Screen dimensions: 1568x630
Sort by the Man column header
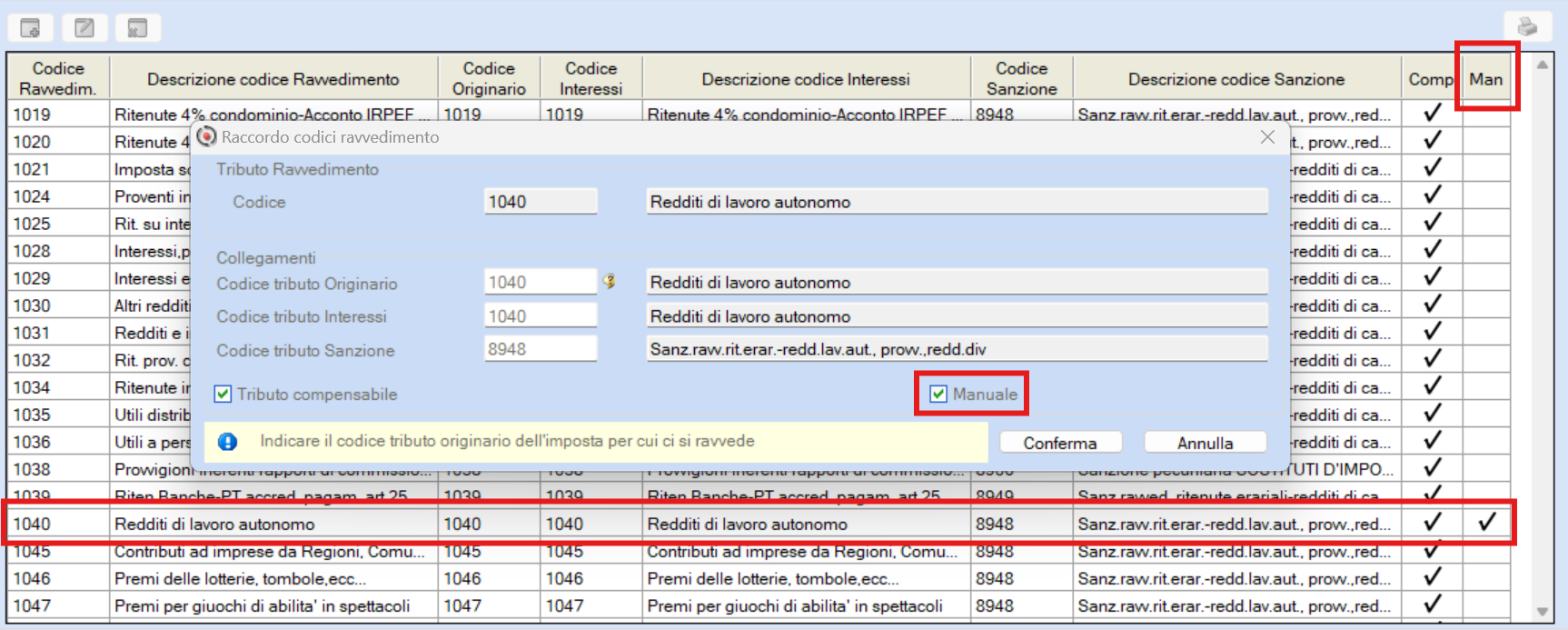[x=1485, y=79]
